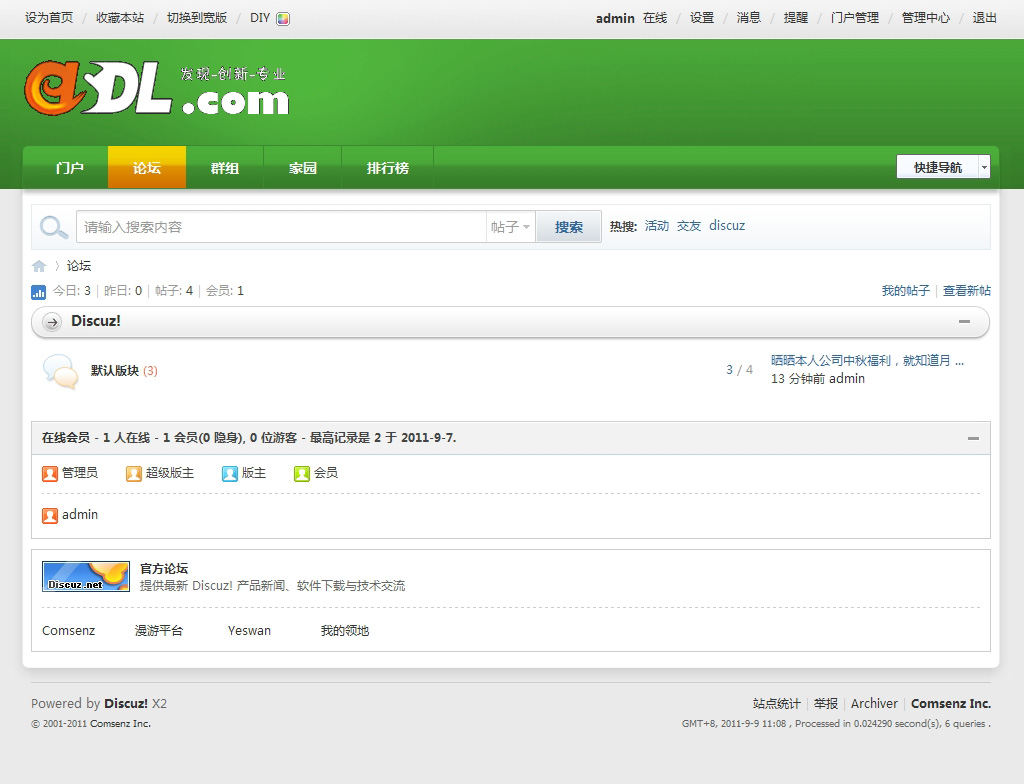Click the 版主 legend user icon
This screenshot has height=784, width=1024.
230,474
